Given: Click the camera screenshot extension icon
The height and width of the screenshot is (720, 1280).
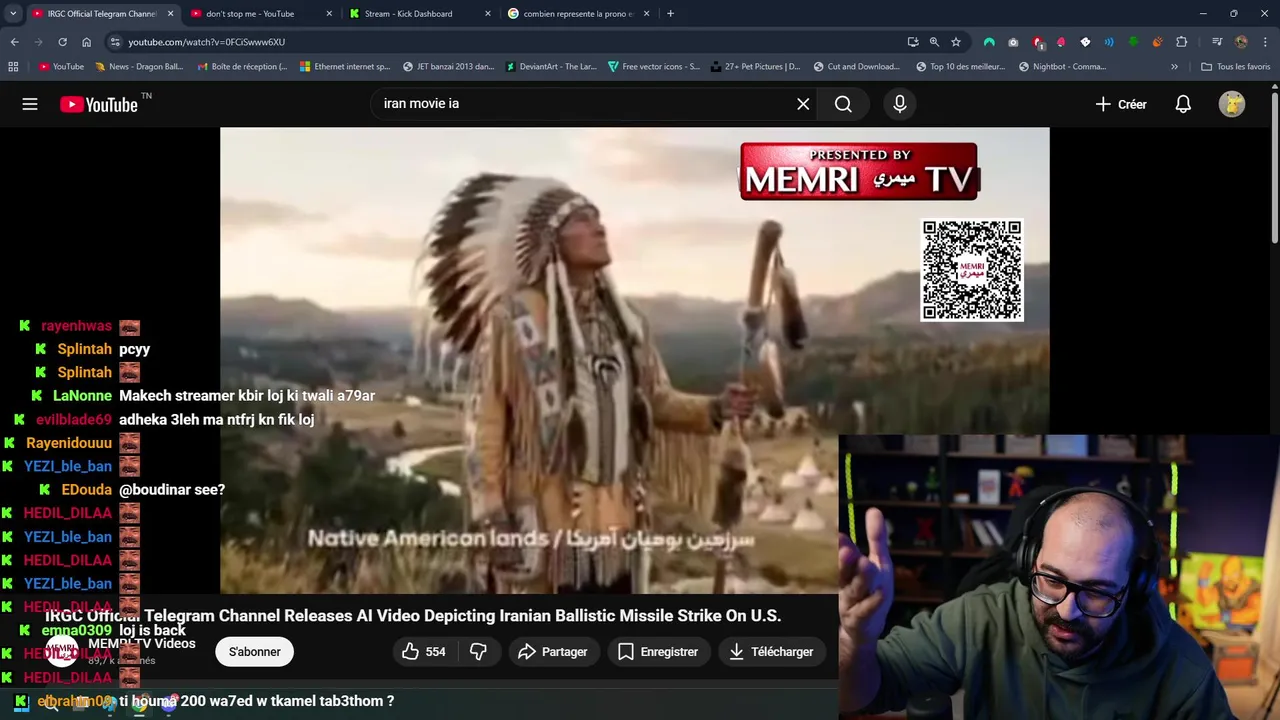Looking at the screenshot, I should (x=1013, y=42).
